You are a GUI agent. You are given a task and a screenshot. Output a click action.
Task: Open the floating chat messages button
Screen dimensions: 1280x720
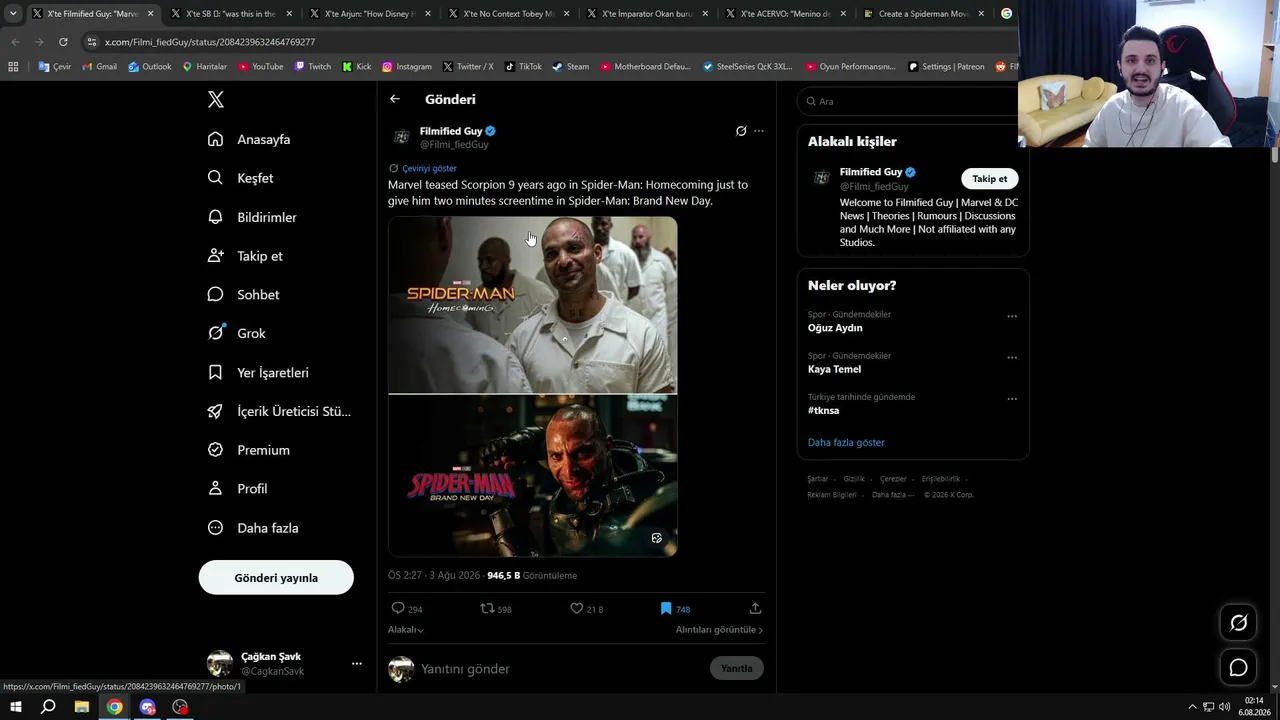[x=1238, y=667]
